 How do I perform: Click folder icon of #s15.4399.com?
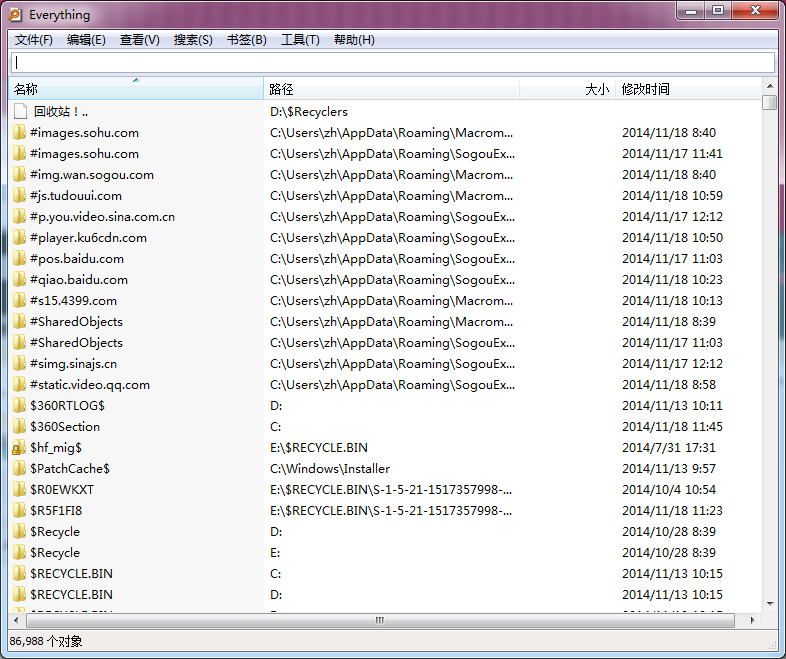point(19,301)
